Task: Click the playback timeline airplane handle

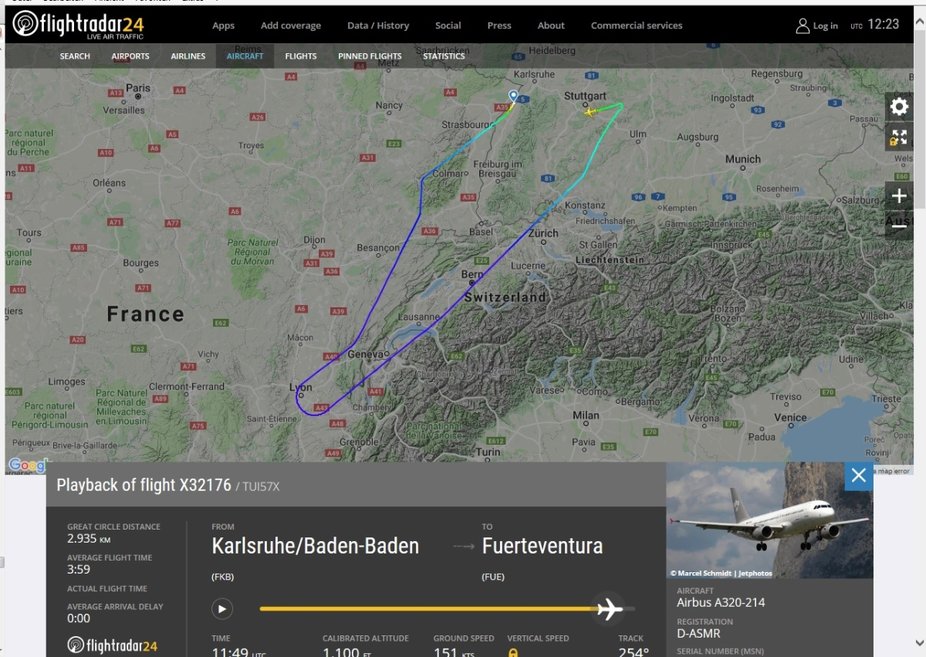Action: pos(609,609)
